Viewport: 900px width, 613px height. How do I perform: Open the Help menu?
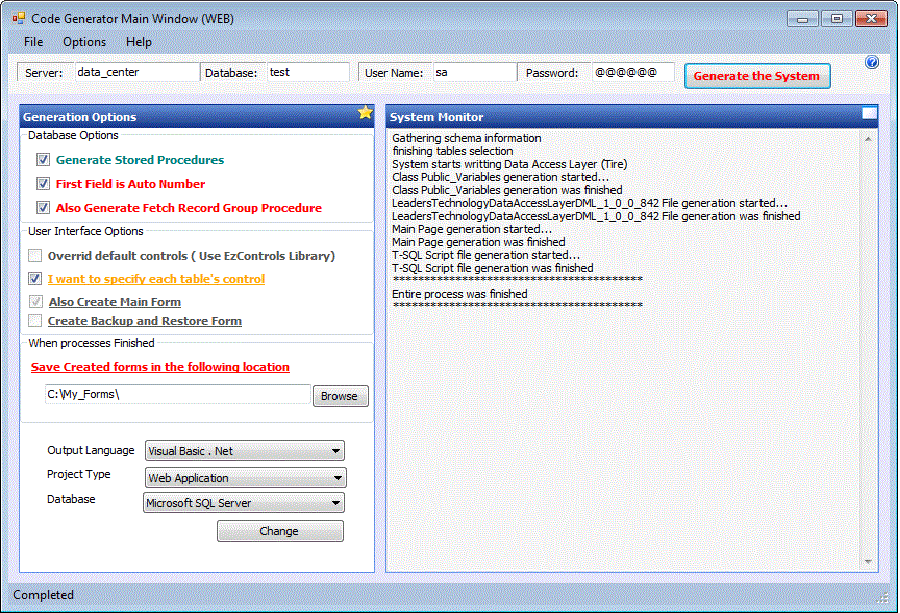(x=139, y=42)
